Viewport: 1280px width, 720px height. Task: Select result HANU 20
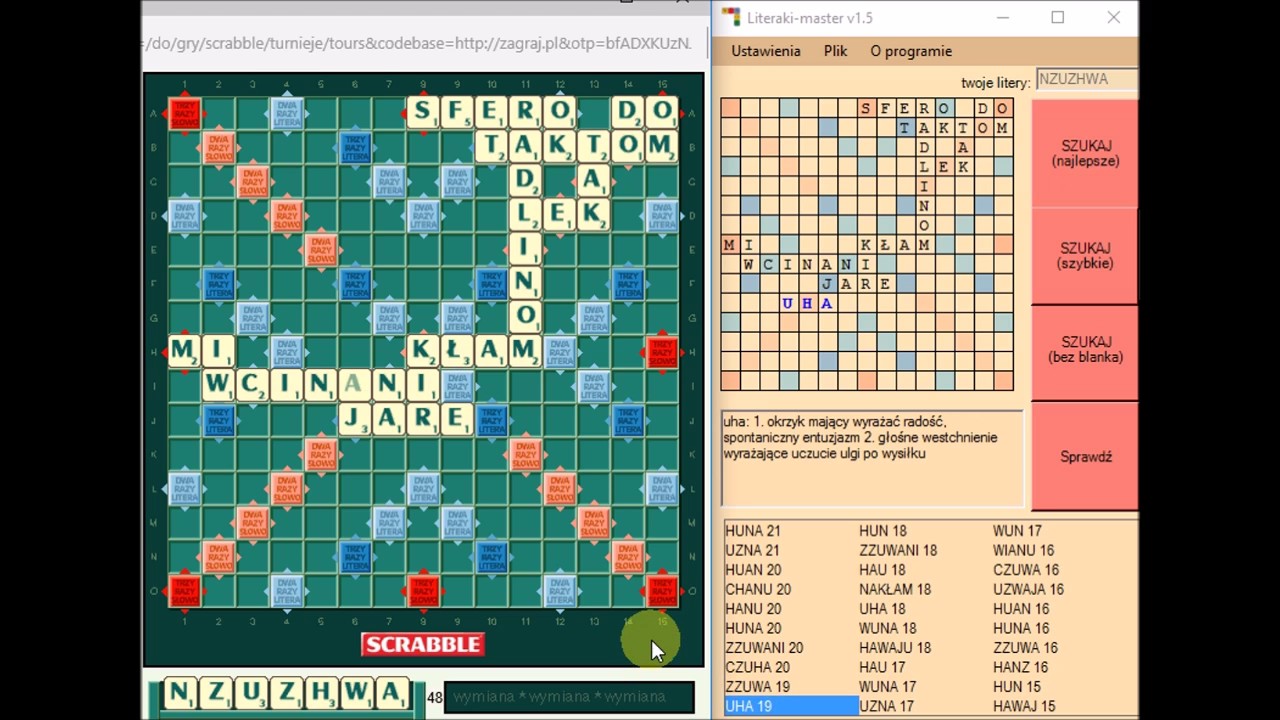coord(753,608)
